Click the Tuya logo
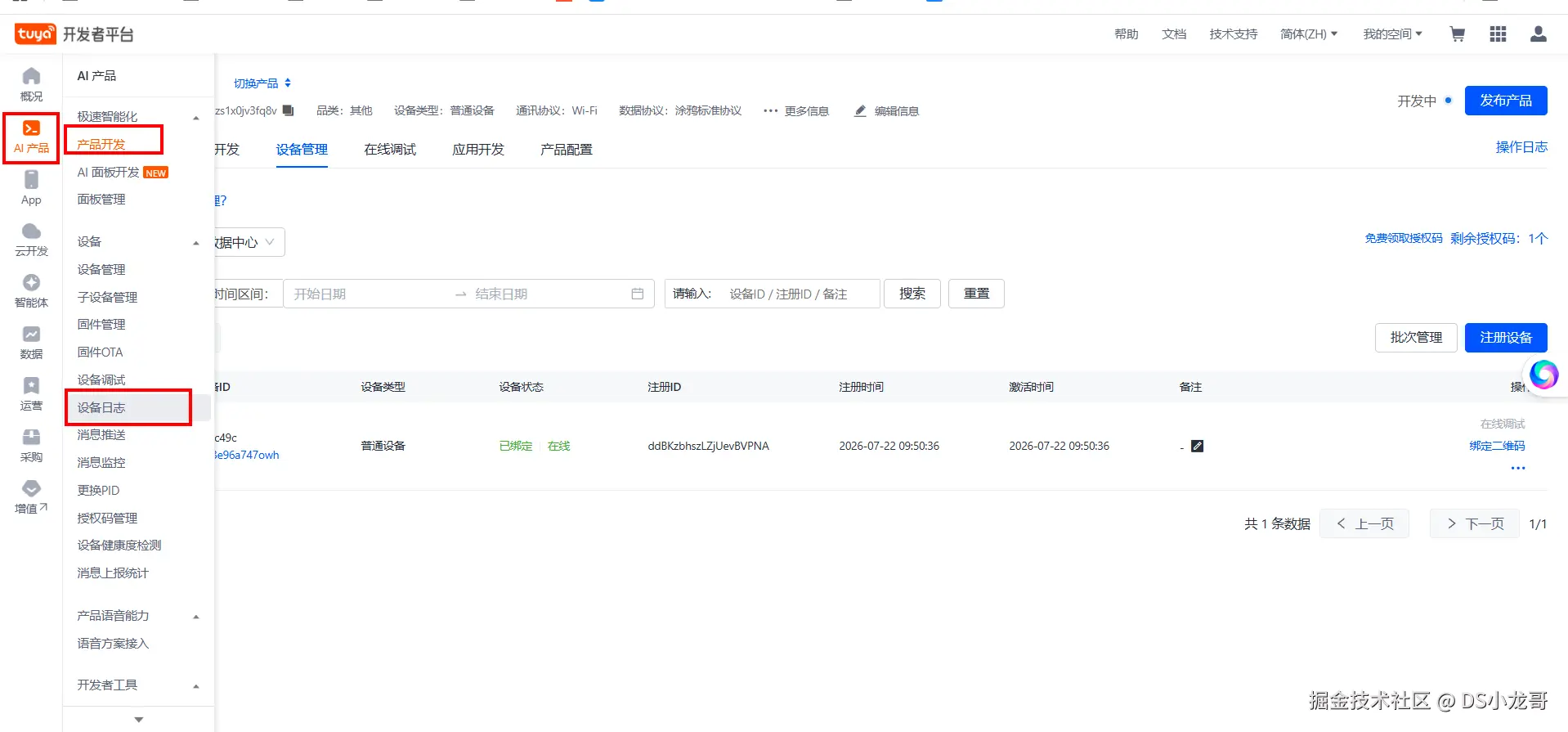Viewport: 1568px width, 732px height. pos(35,34)
